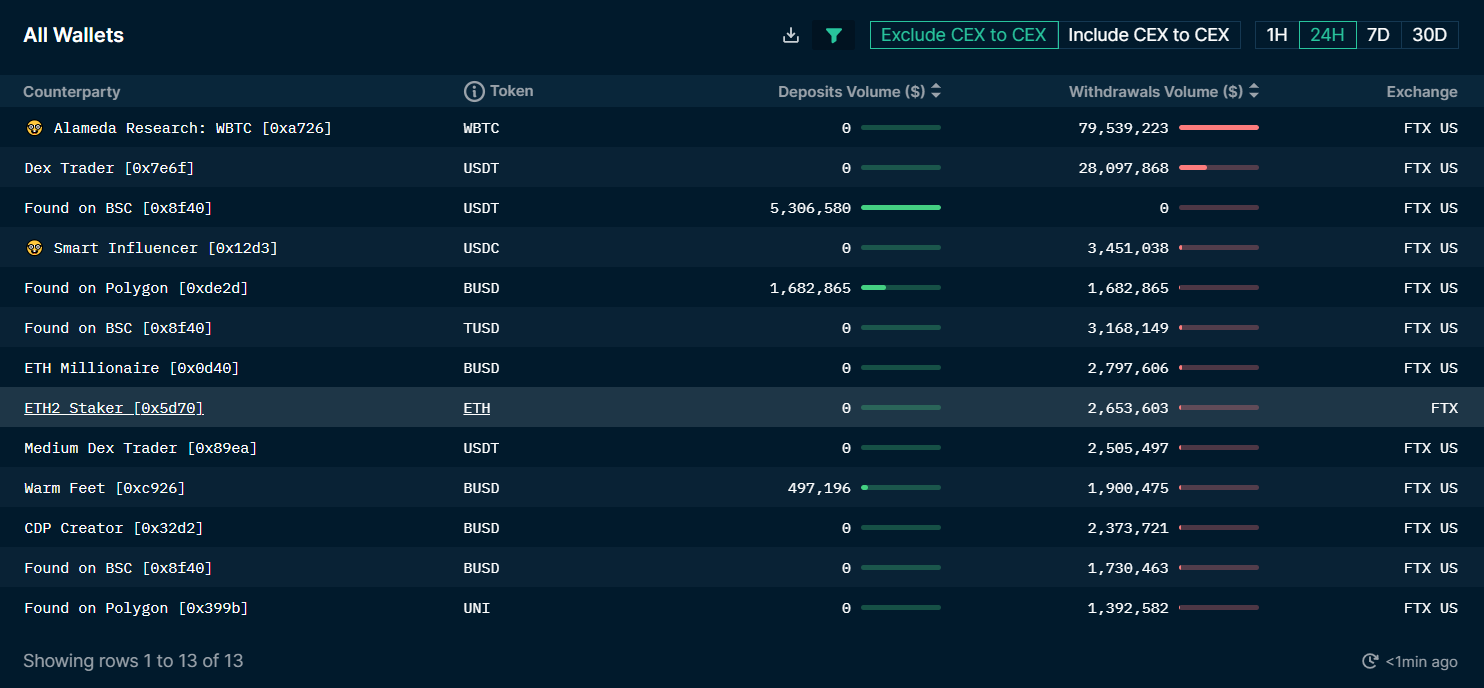Open Dex Trader [0x7e6f] wallet

[x=109, y=168]
